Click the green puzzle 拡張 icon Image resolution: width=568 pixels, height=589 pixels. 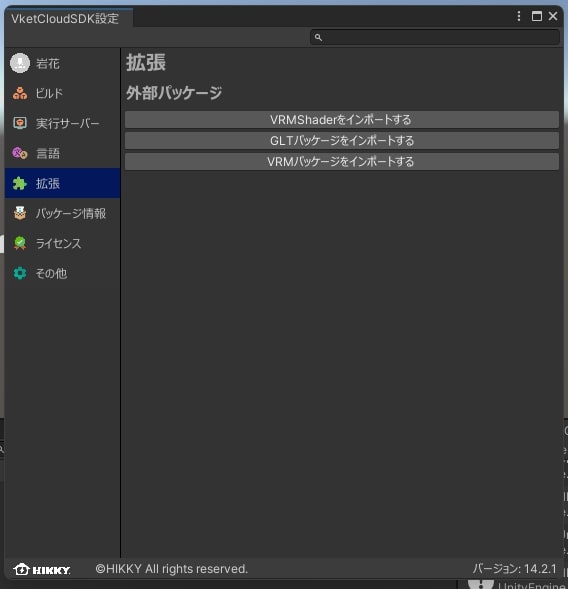click(20, 183)
